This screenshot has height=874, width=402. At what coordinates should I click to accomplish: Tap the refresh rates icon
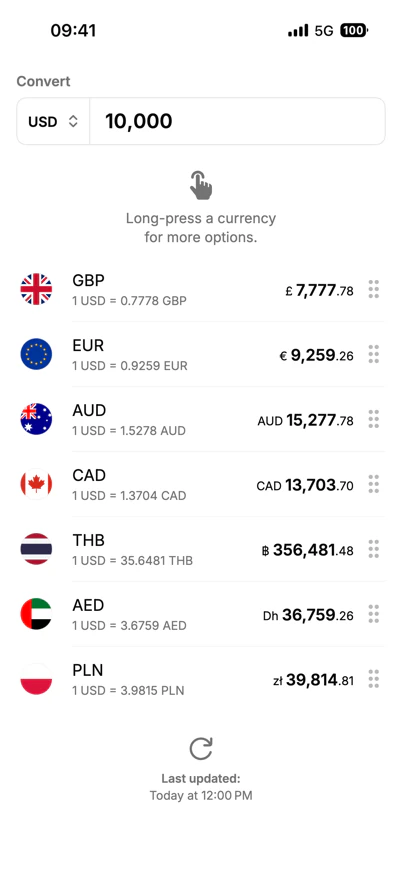[x=201, y=749]
